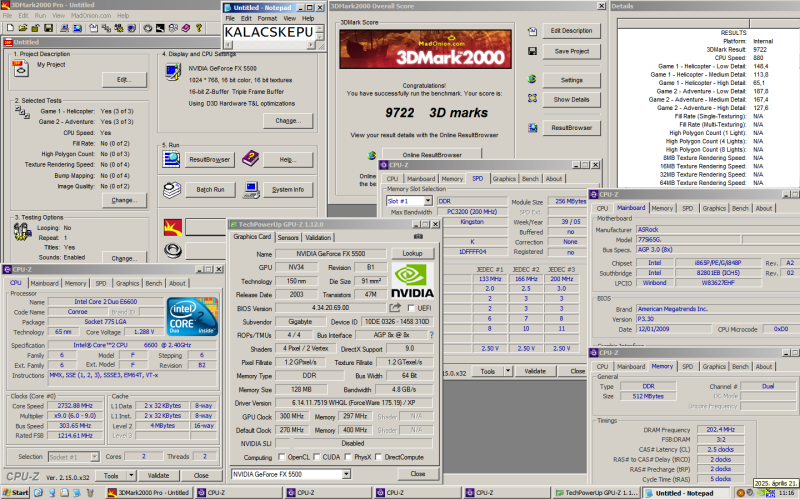
Task: Click Notepad horizontal scrollbar right arrow
Action: [x=311, y=45]
